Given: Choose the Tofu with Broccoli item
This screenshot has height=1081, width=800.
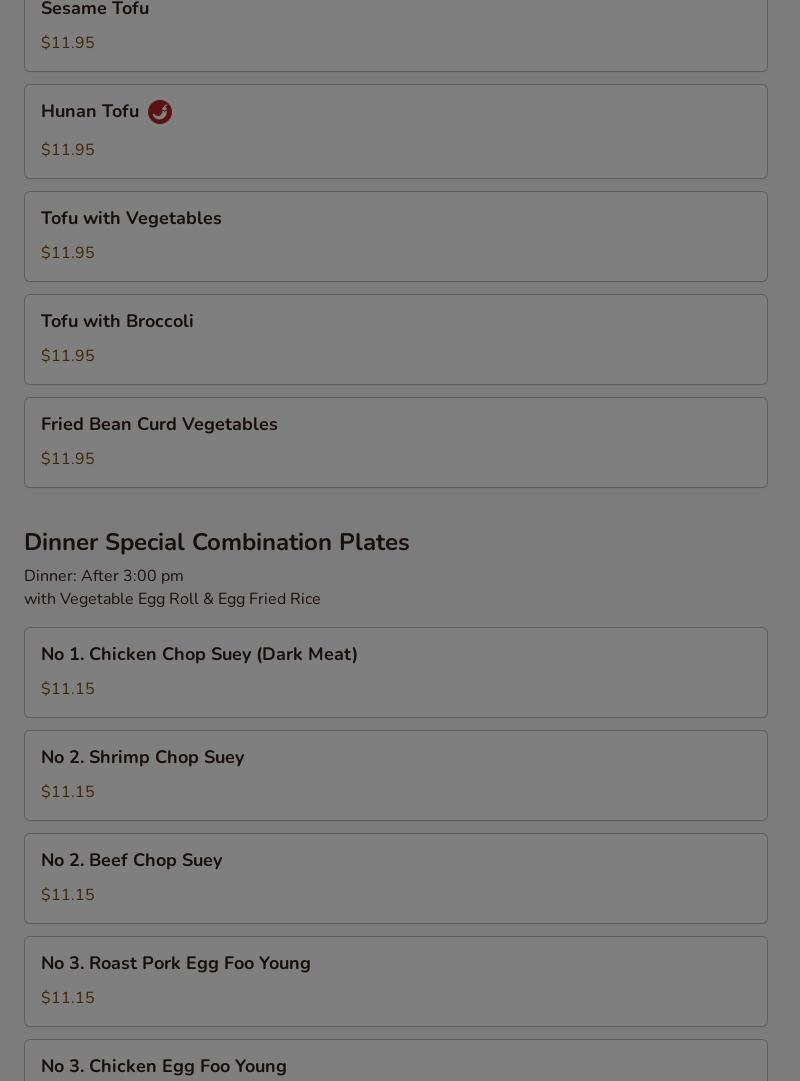Looking at the screenshot, I should point(117,321).
